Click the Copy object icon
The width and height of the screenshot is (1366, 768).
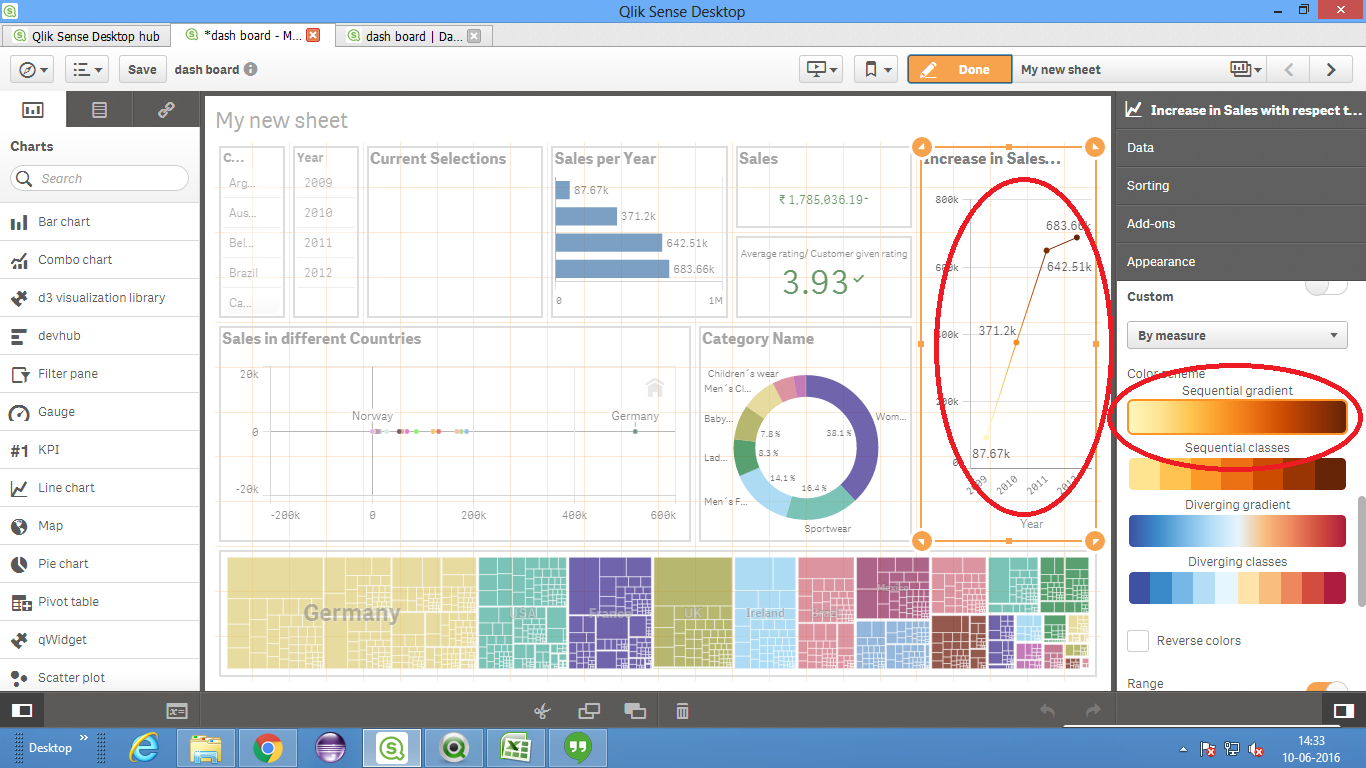[x=589, y=711]
